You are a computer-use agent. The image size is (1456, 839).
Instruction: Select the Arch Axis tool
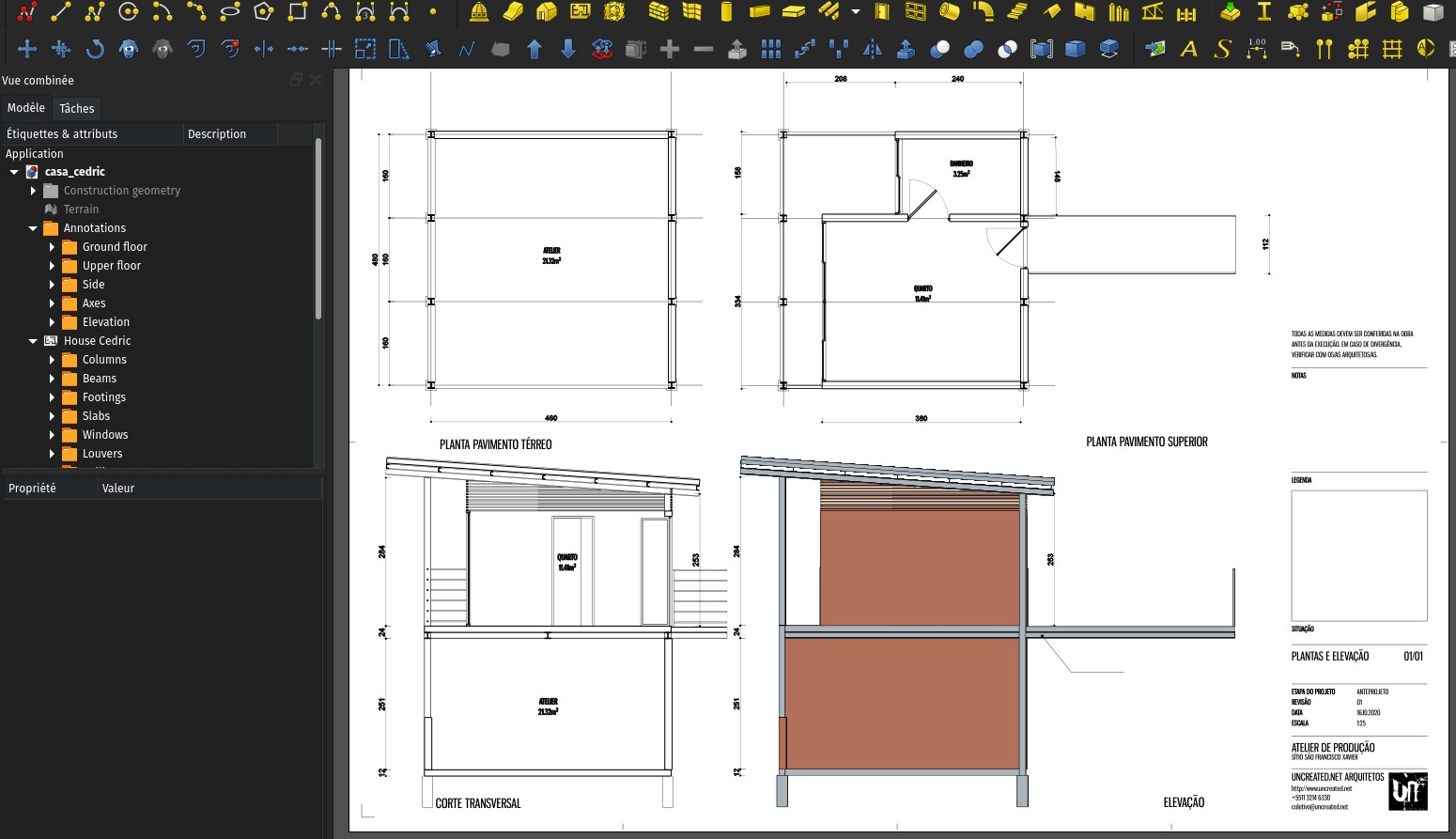(x=1324, y=49)
